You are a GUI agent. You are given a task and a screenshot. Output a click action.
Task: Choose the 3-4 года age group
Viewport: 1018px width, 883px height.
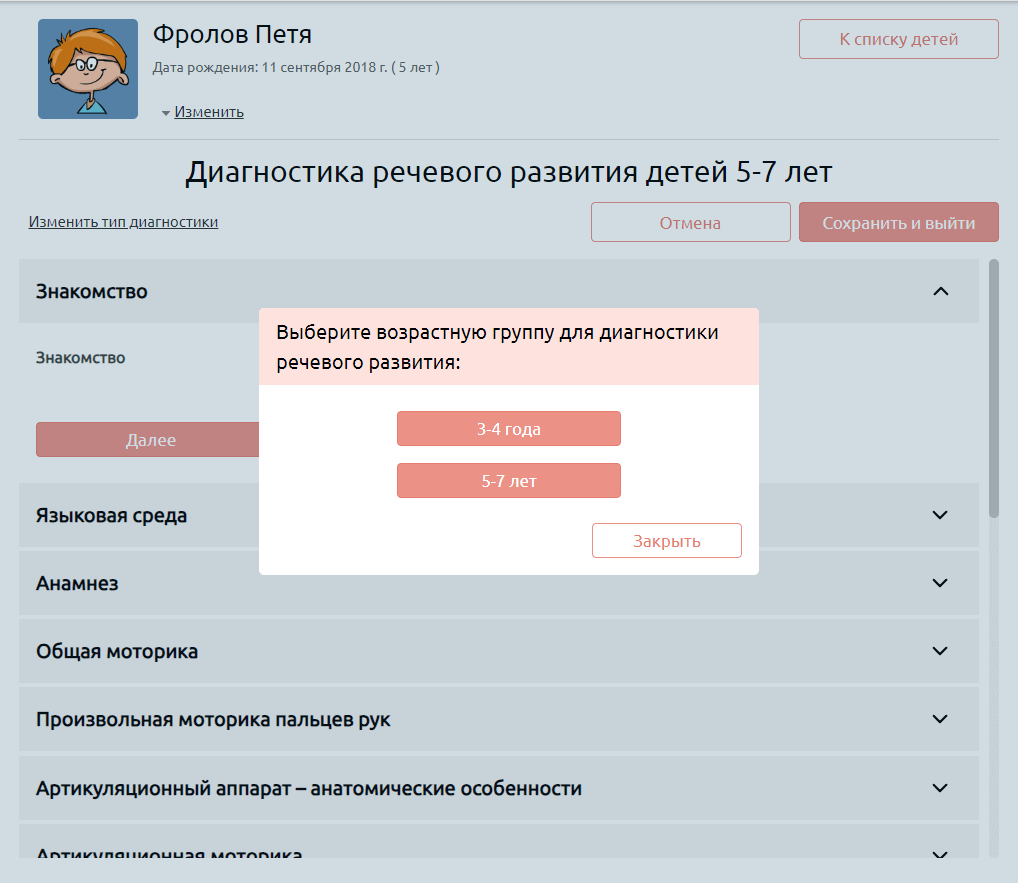tap(508, 429)
